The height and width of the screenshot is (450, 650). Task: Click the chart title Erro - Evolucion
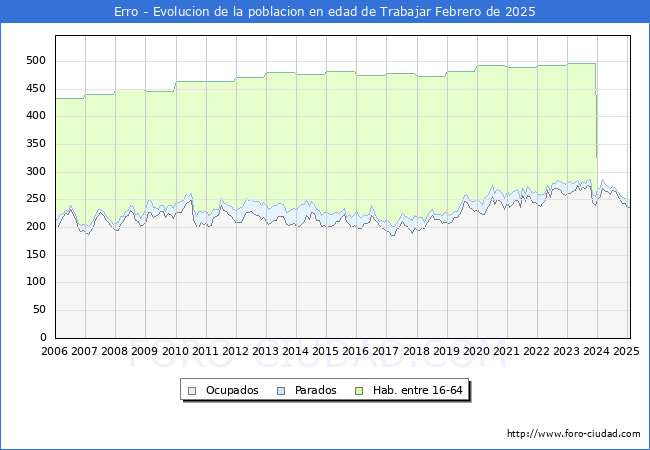pyautogui.click(x=325, y=12)
